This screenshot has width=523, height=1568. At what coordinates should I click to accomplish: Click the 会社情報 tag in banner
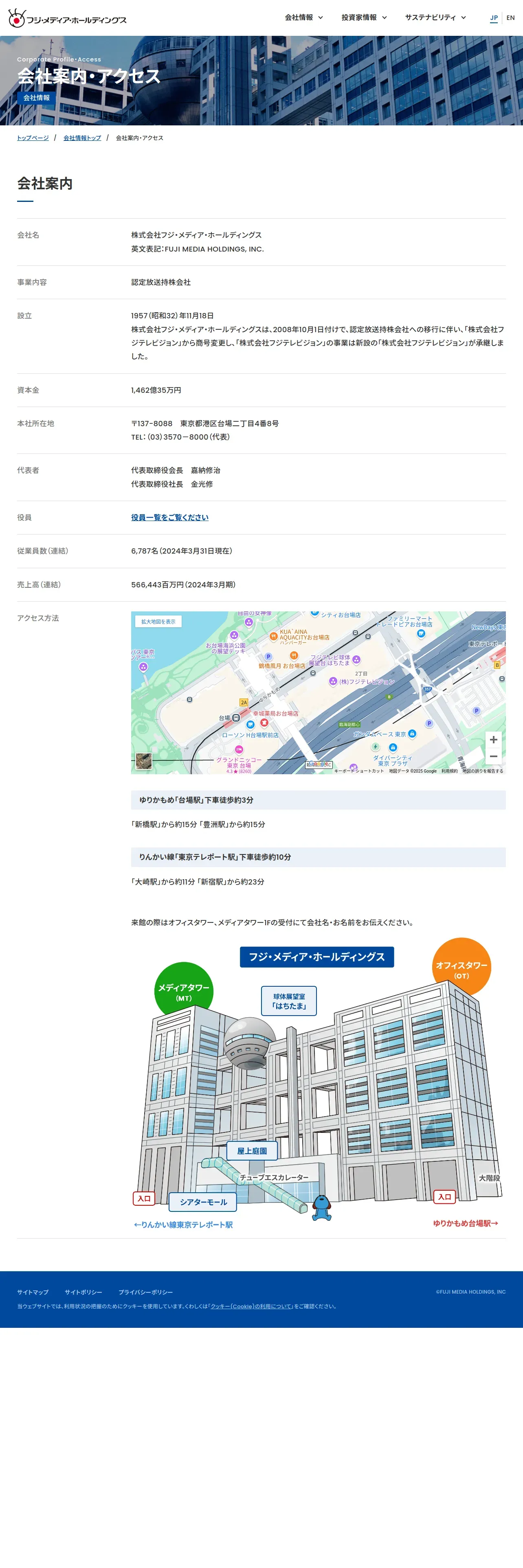pyautogui.click(x=37, y=98)
